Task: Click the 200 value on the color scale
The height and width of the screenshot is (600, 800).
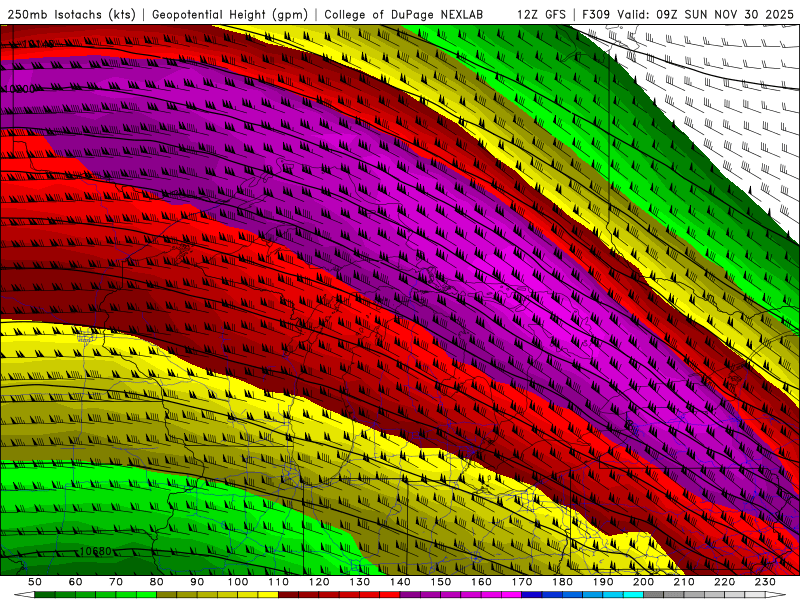Action: 643,582
